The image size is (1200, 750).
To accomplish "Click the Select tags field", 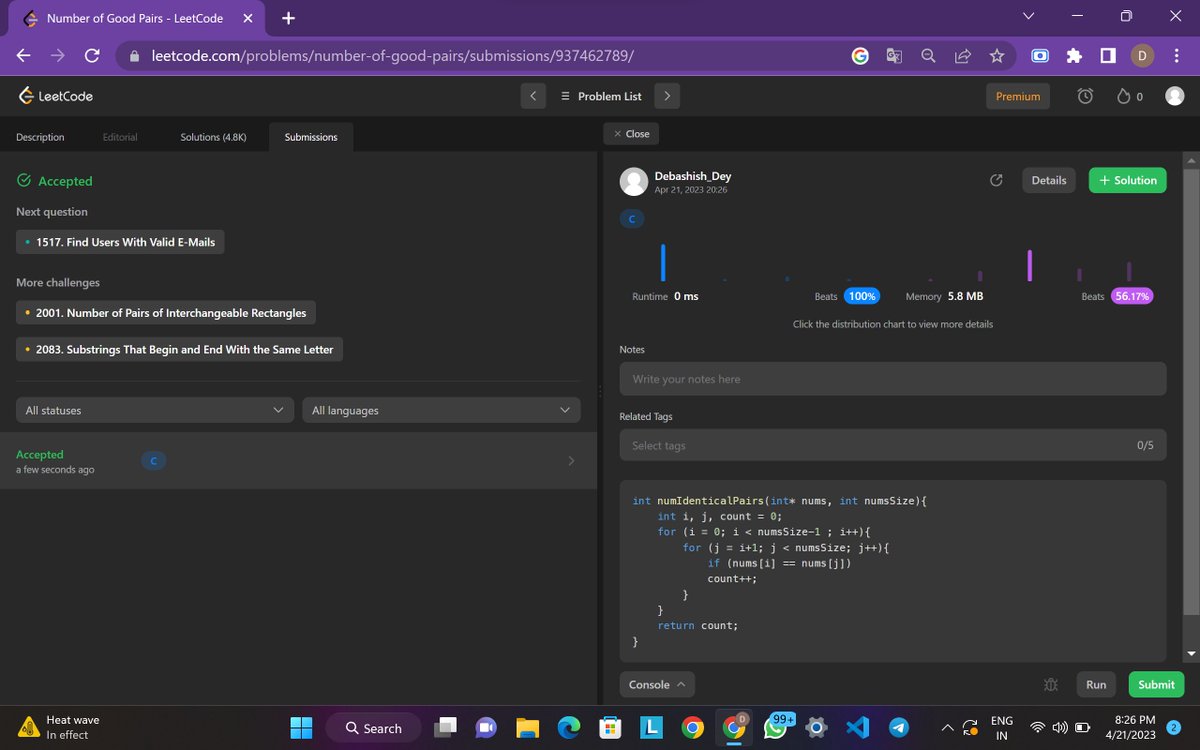I will pyautogui.click(x=893, y=445).
